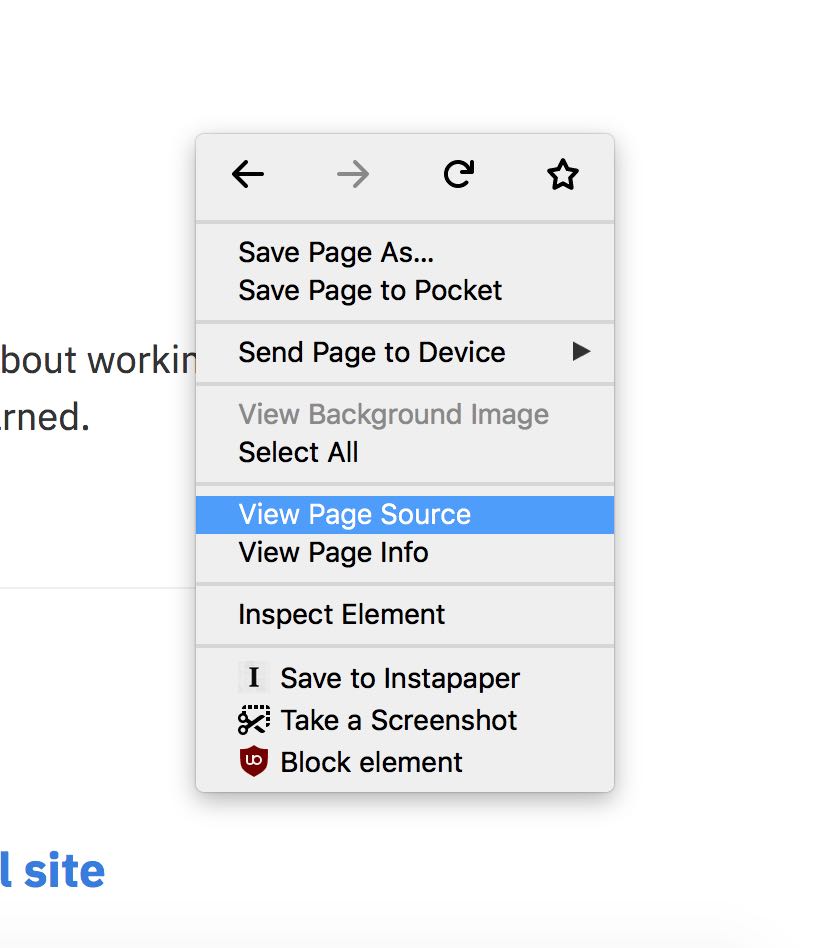
Task: Go back using the left arrow icon
Action: click(248, 175)
